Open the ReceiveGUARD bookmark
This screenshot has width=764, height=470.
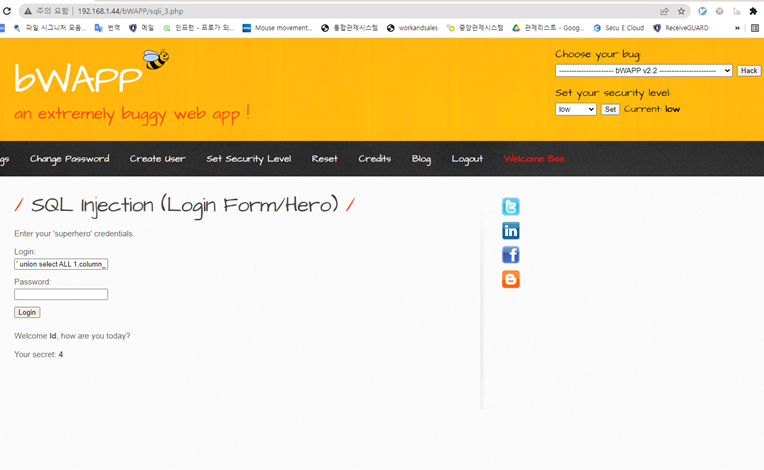pos(681,28)
